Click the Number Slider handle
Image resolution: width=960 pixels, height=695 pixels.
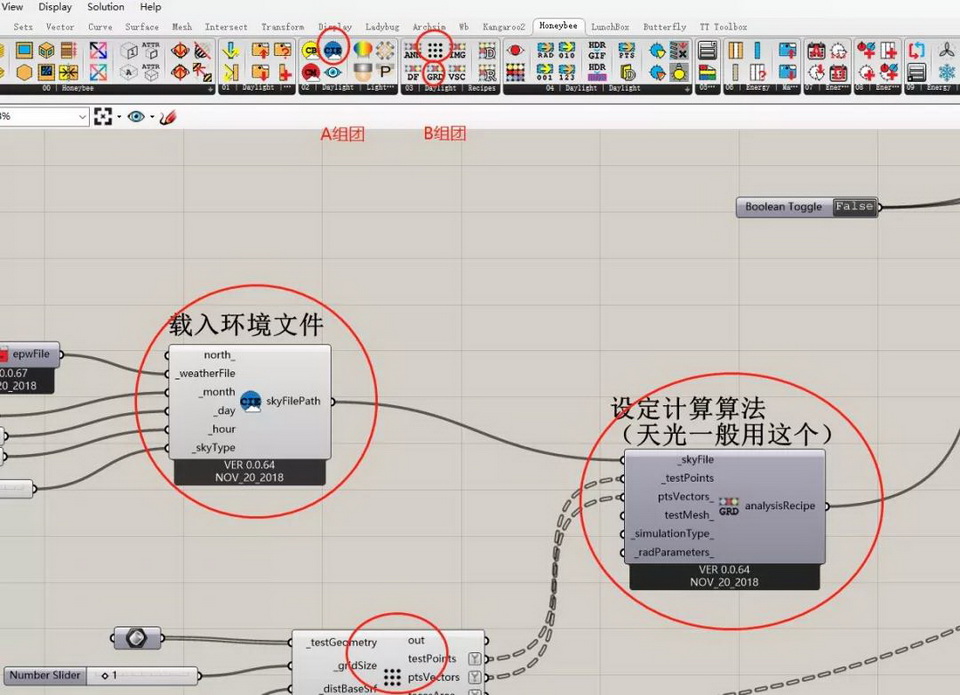pos(103,676)
